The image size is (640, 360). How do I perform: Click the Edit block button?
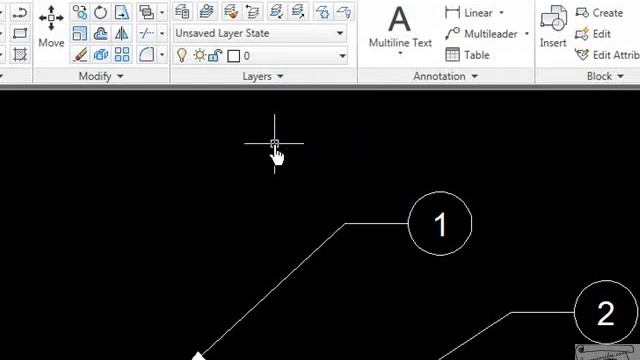pyautogui.click(x=593, y=34)
